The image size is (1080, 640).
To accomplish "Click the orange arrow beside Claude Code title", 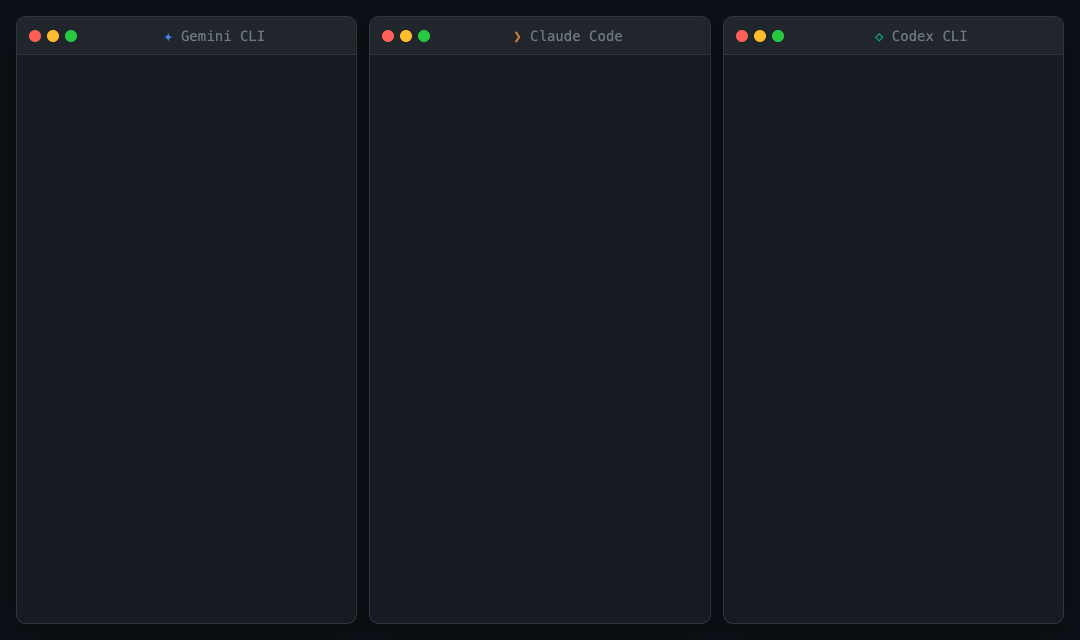I will [x=517, y=36].
